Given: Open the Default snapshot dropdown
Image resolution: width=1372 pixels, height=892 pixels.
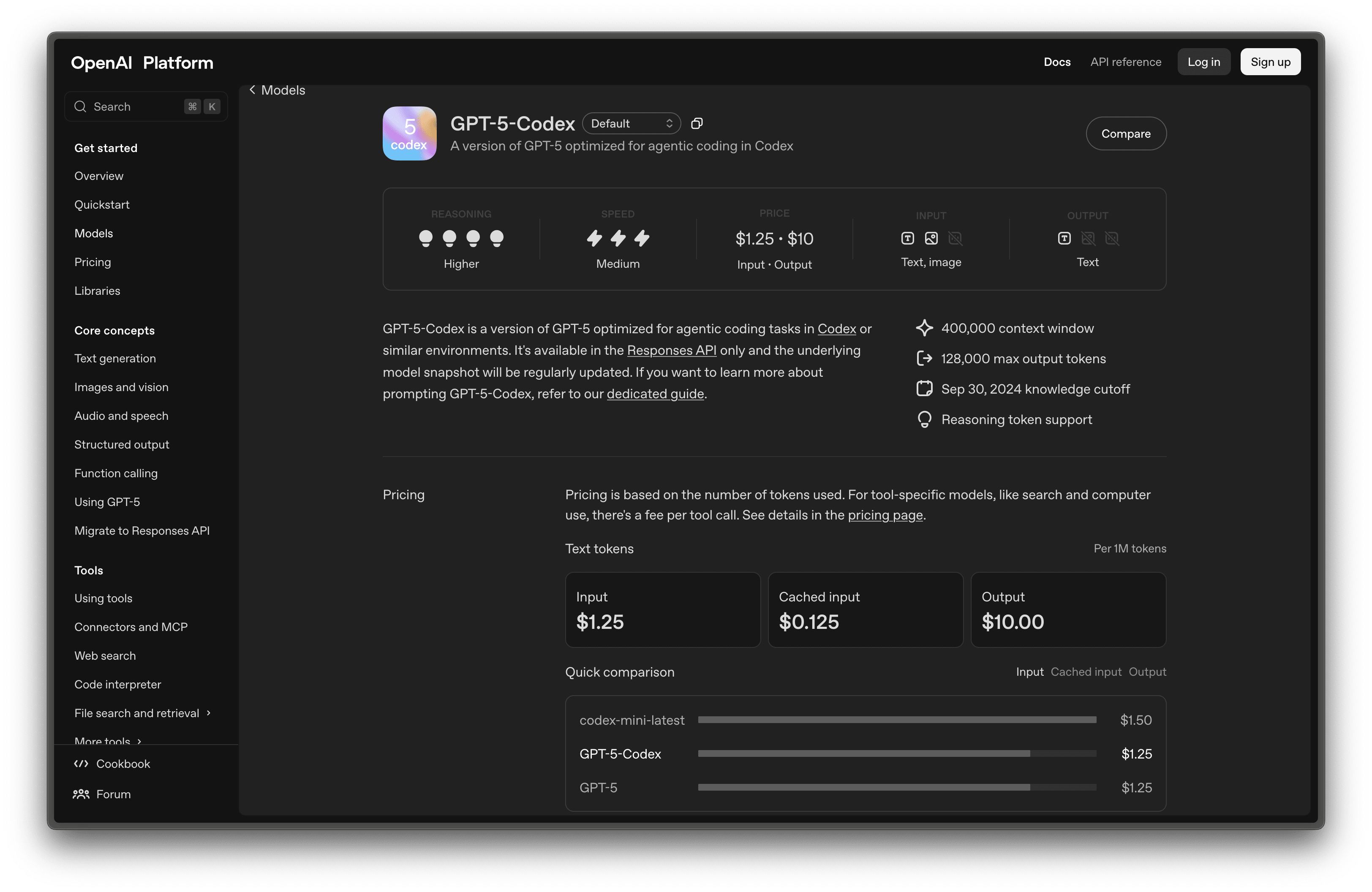Looking at the screenshot, I should click(x=631, y=123).
